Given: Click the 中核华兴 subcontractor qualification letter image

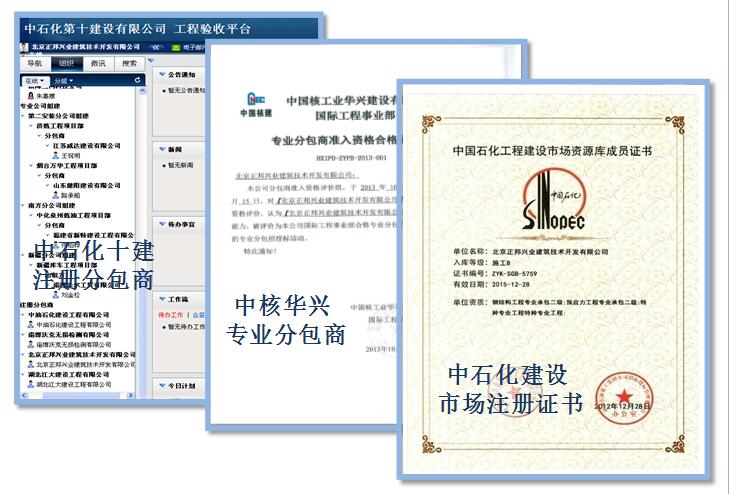Looking at the screenshot, I should point(302,235).
